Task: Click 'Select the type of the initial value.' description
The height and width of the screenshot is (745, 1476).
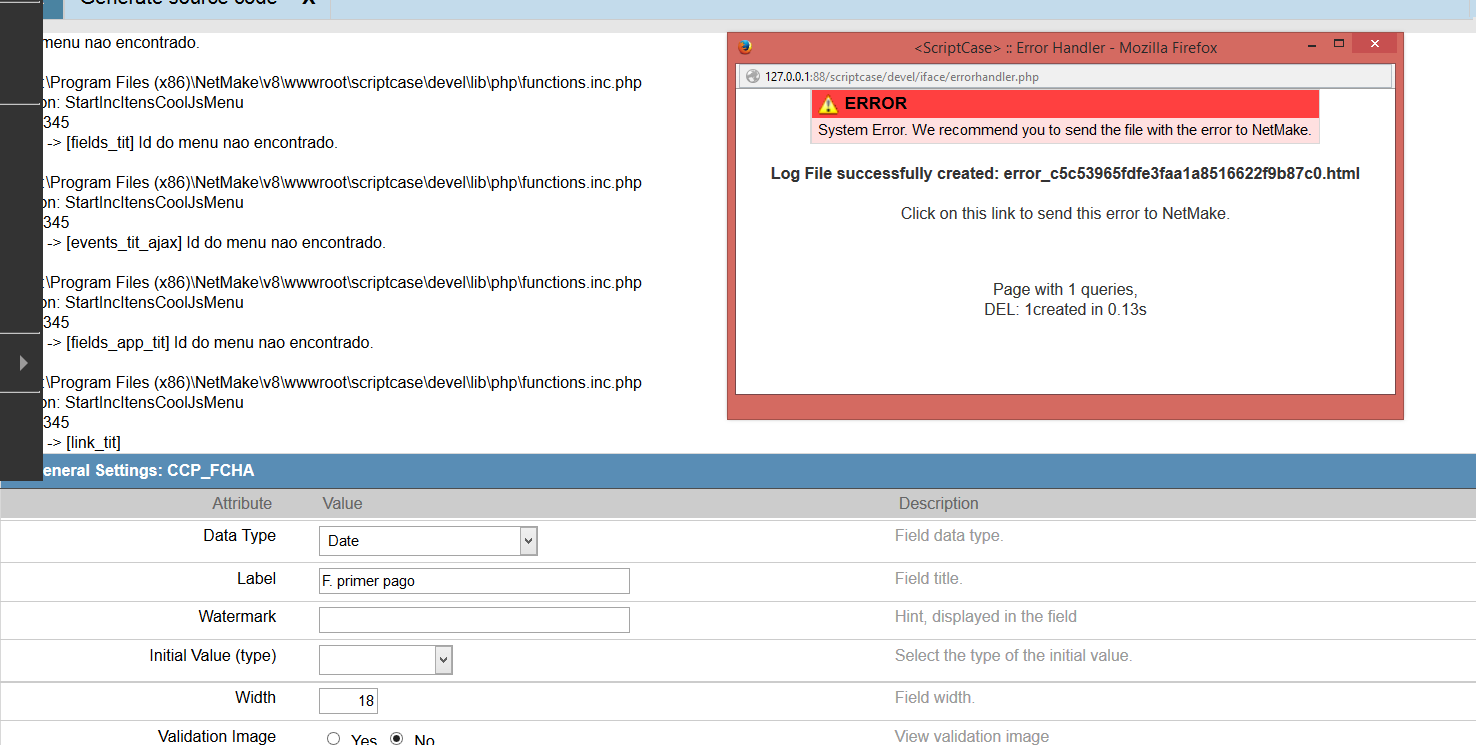Action: click(x=1013, y=656)
